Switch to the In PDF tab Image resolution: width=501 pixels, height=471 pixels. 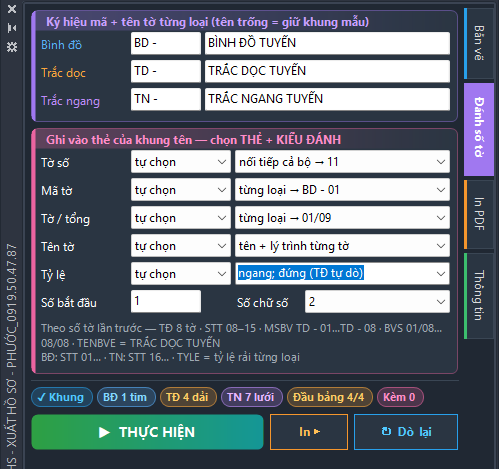point(480,214)
